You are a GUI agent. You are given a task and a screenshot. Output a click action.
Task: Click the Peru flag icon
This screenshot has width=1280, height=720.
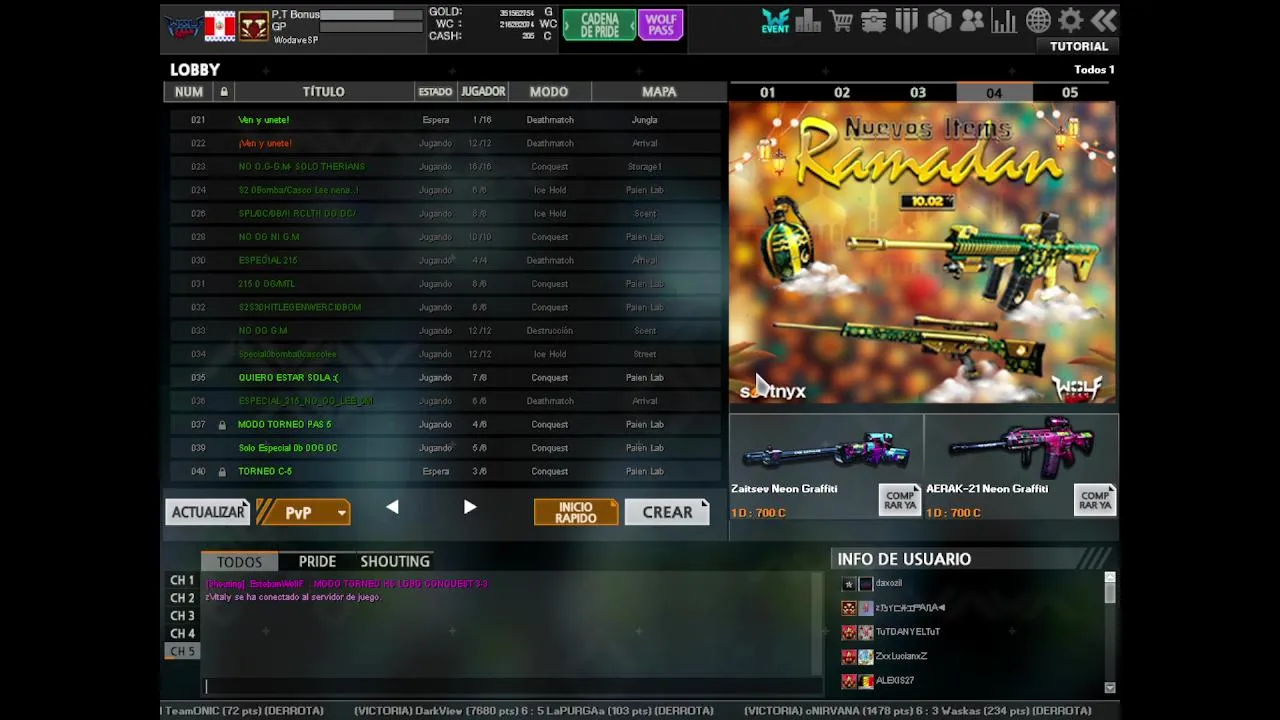220,27
